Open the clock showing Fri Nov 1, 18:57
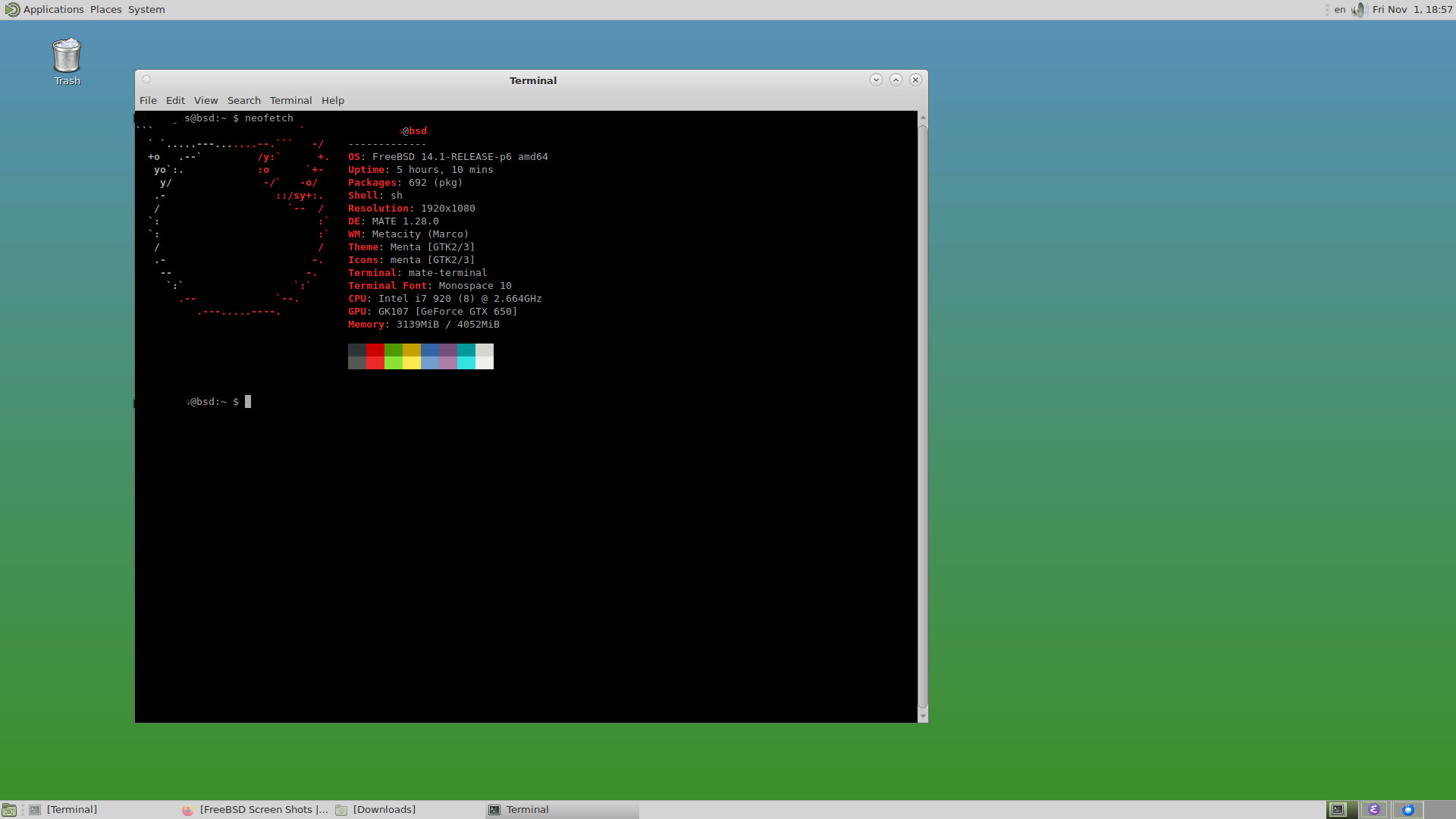 click(x=1412, y=10)
